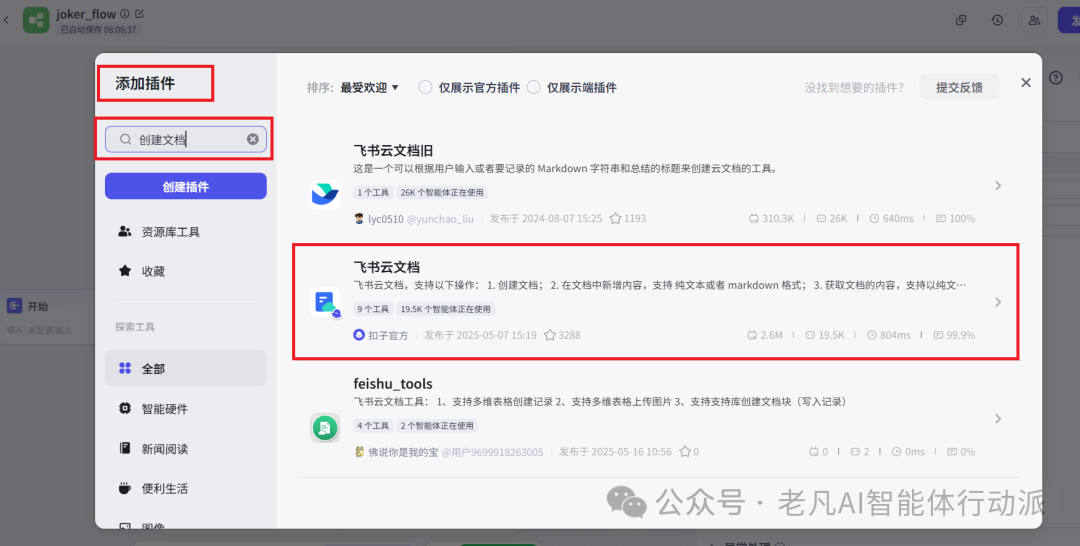Open the feishu_tools plugin logo
This screenshot has width=1080, height=546.
[324, 428]
